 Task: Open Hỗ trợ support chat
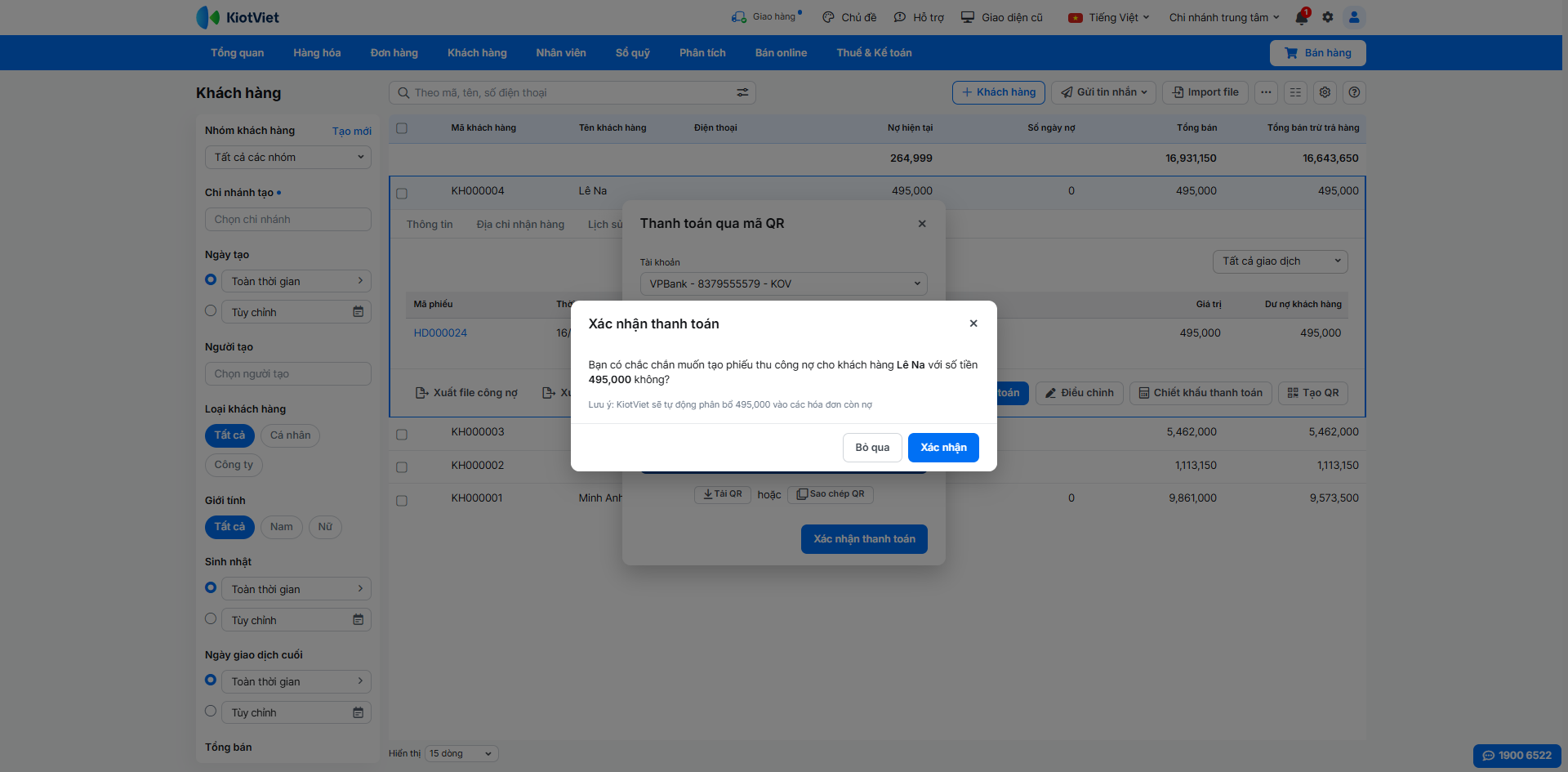point(919,17)
